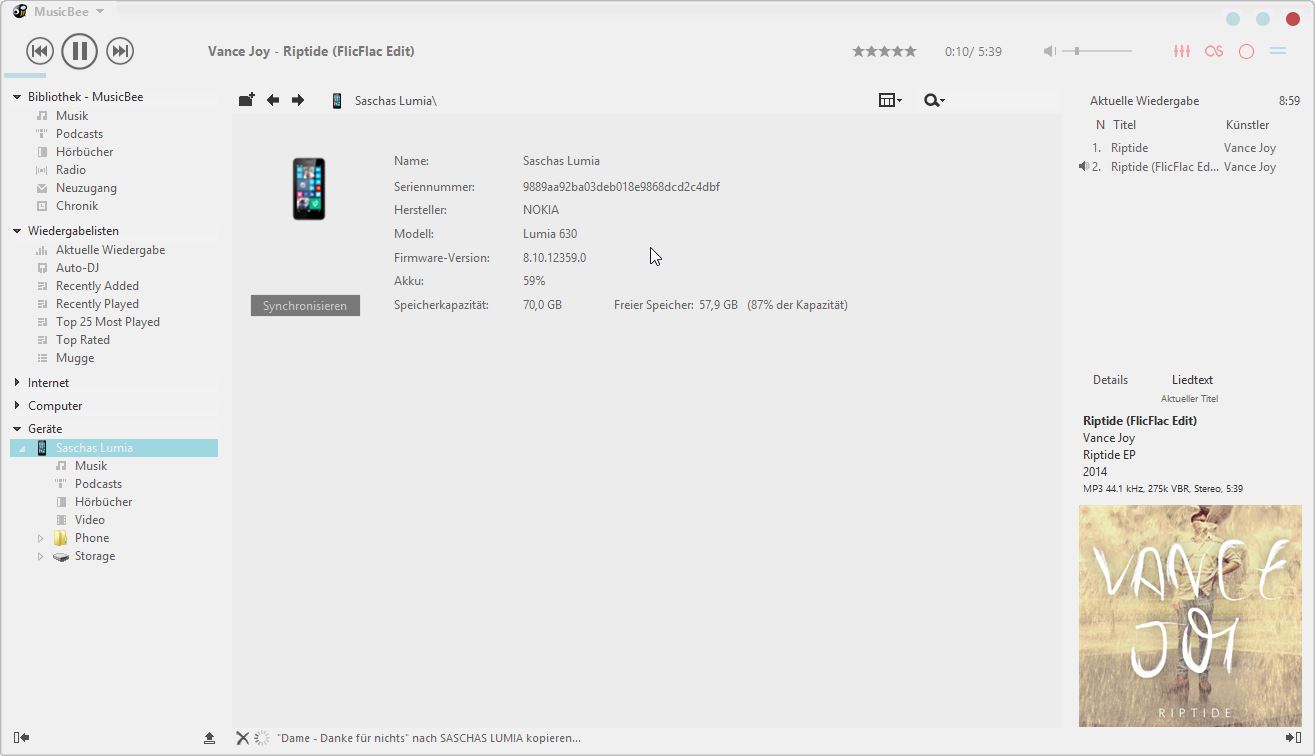
Task: Click the Video icon under Saschas Lumia
Action: click(x=61, y=520)
